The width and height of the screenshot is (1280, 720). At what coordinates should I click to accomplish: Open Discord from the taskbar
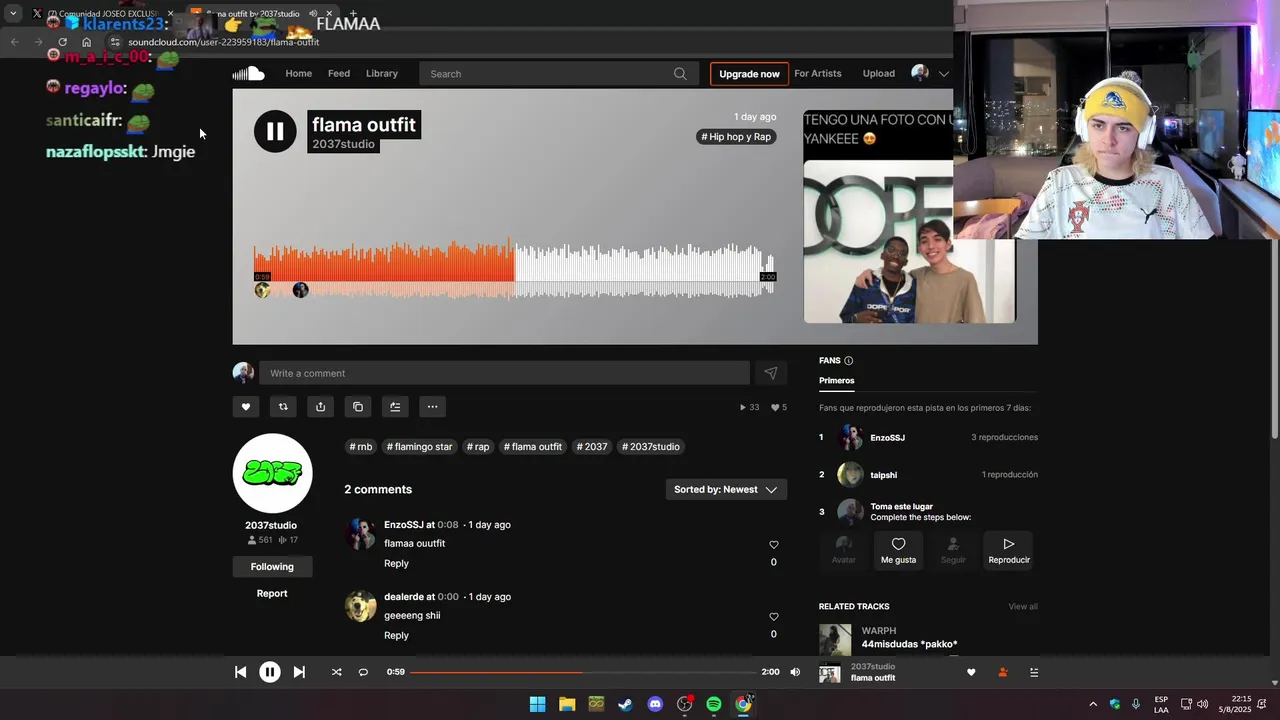point(655,704)
